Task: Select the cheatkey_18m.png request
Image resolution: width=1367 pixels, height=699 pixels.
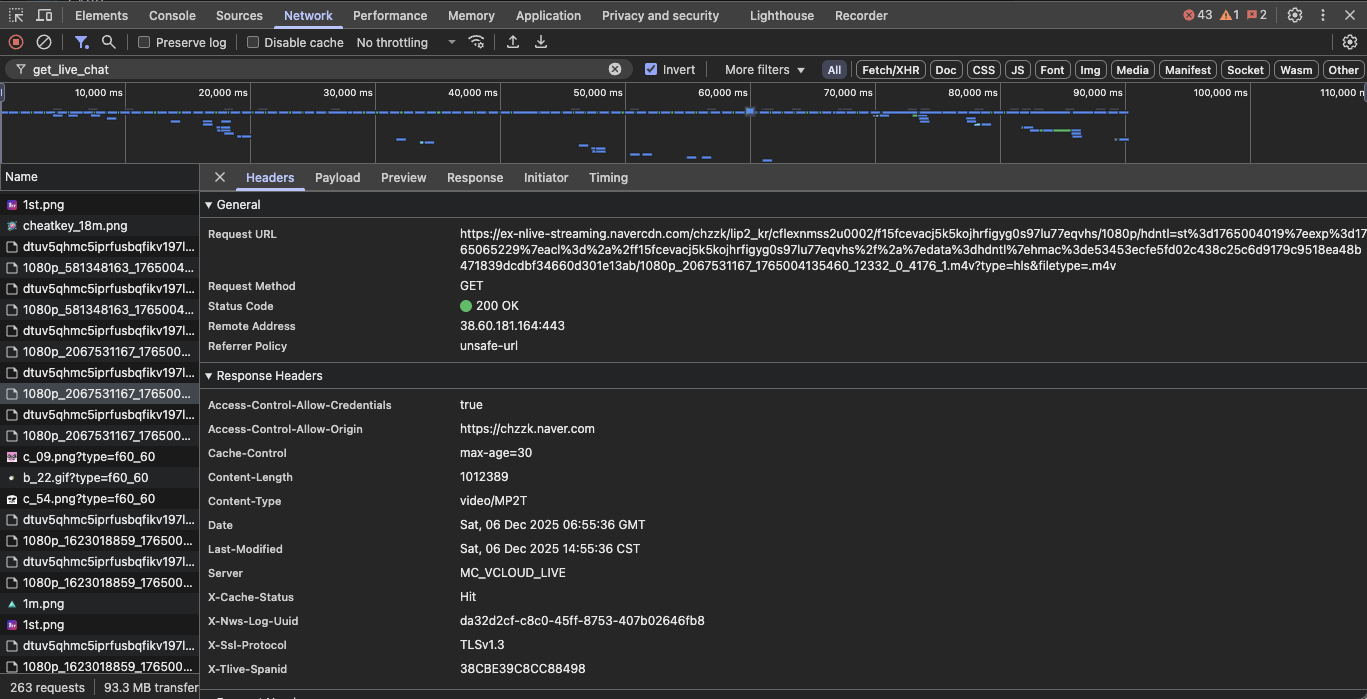Action: click(100, 226)
